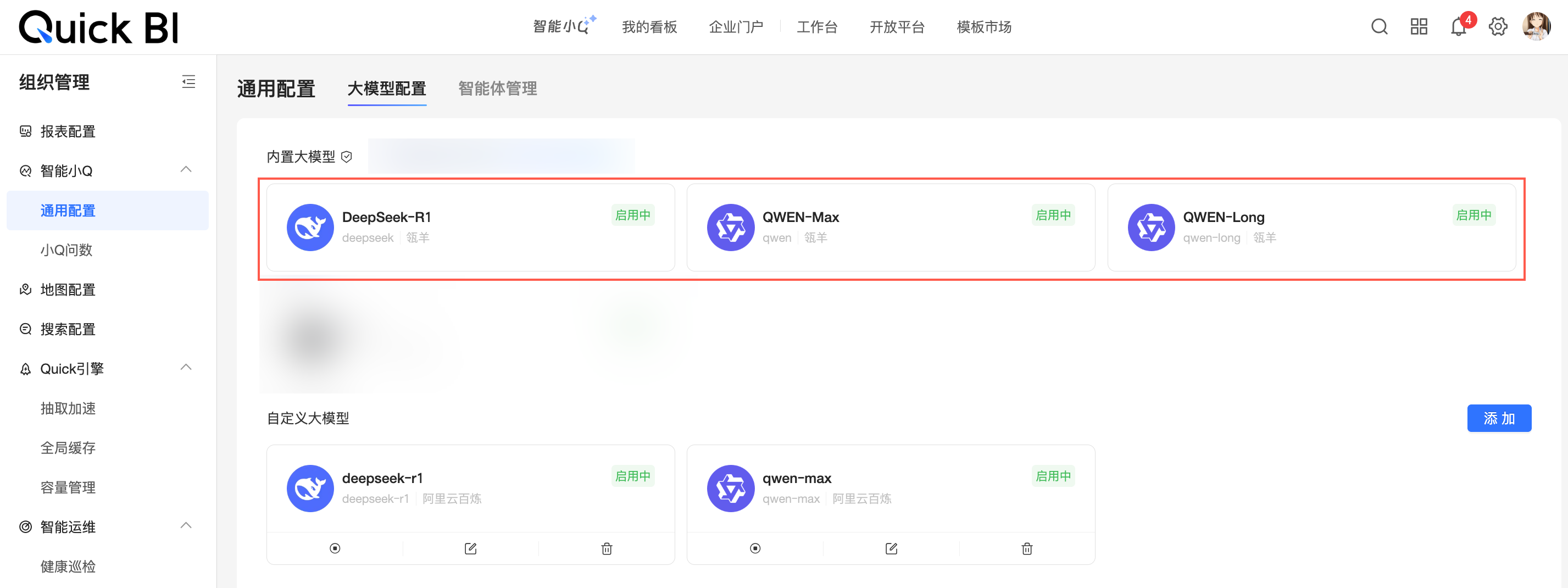Click the QWEN-Max 启用中 status tag
This screenshot has height=588, width=1568.
tap(1053, 215)
